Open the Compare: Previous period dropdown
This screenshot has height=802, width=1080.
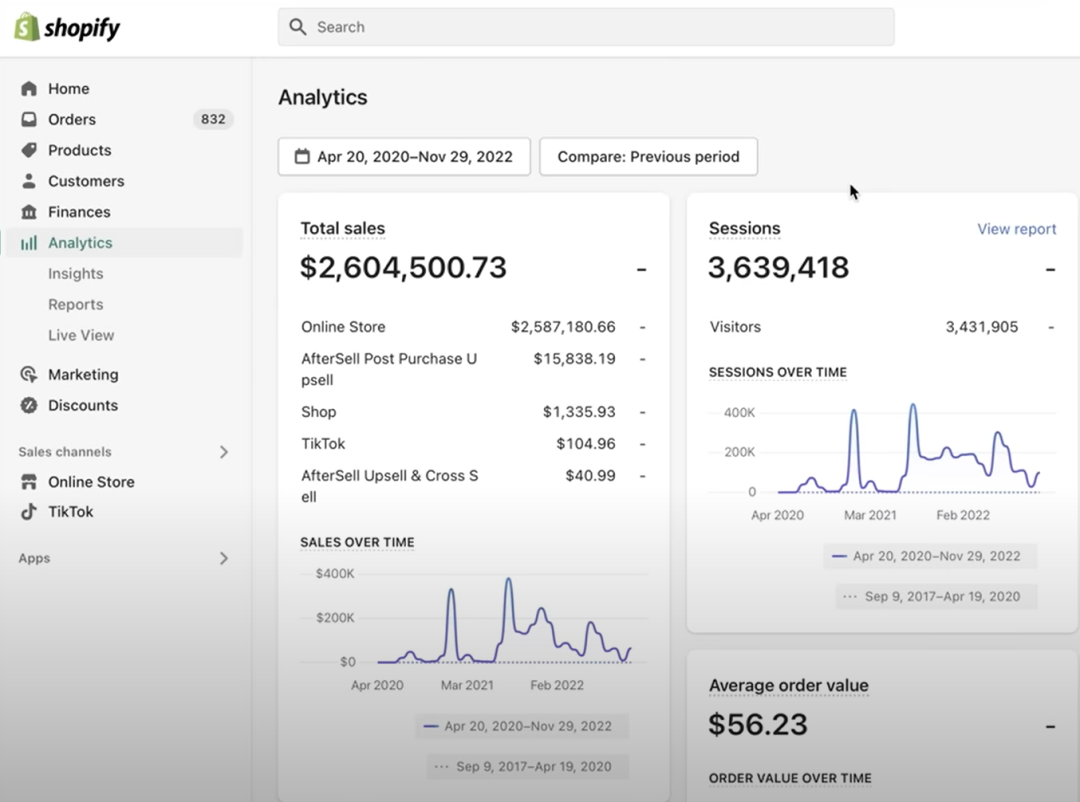coord(648,157)
